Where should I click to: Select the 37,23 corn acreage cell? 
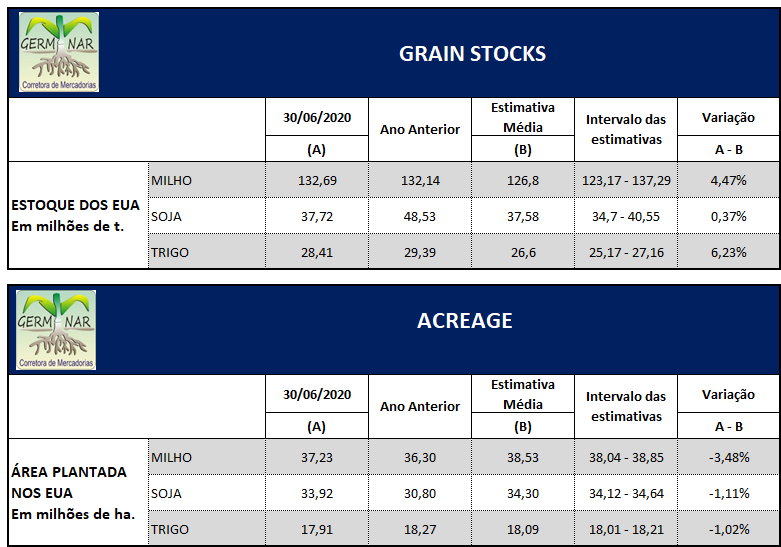pyautogui.click(x=317, y=457)
